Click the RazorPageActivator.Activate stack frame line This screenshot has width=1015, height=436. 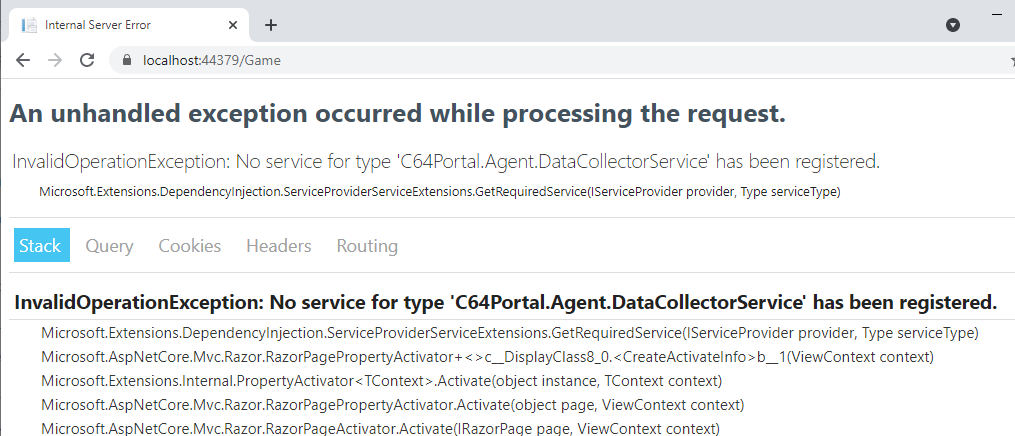379,428
